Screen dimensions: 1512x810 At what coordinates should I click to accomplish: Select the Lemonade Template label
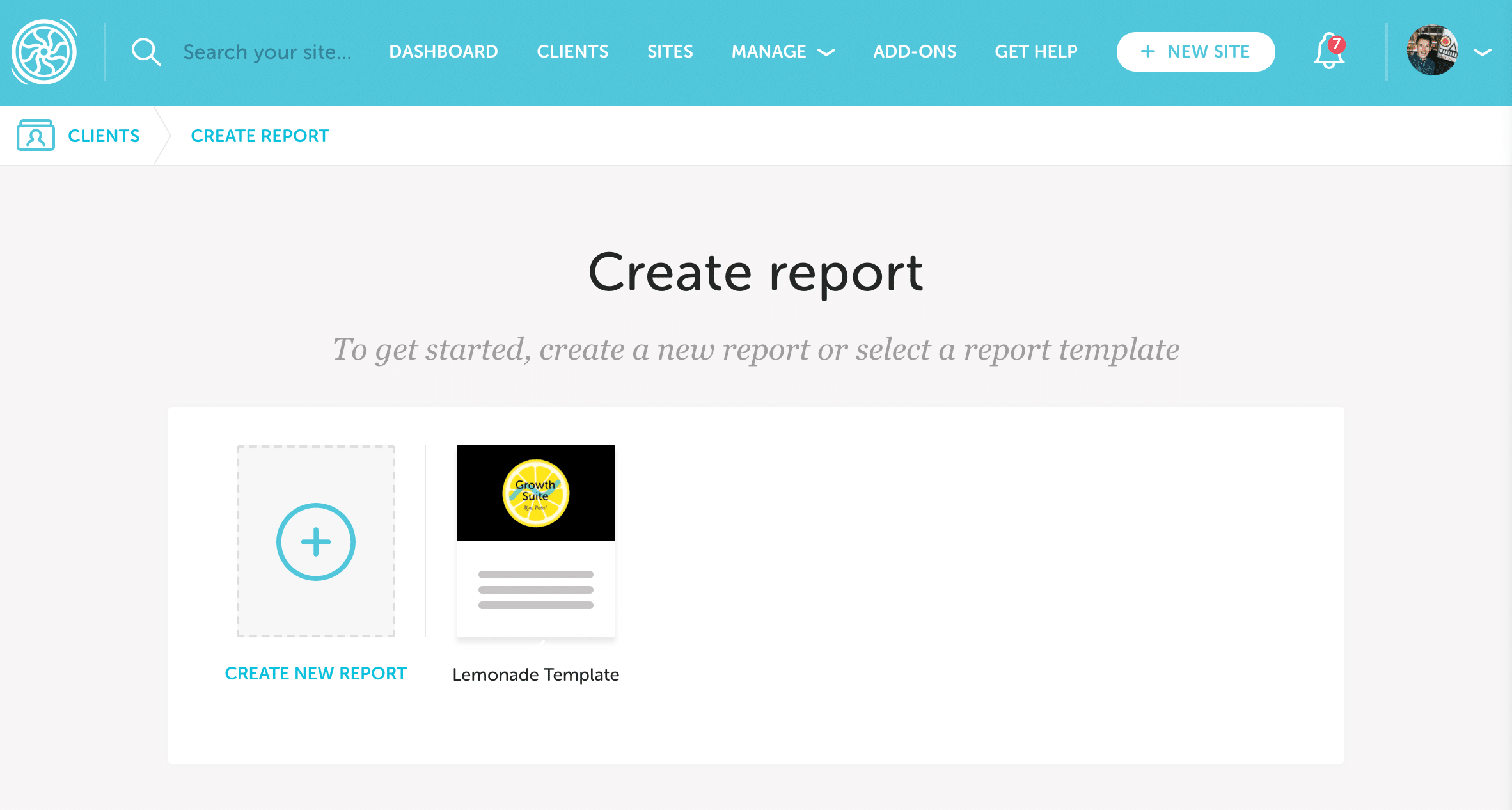[x=535, y=674]
